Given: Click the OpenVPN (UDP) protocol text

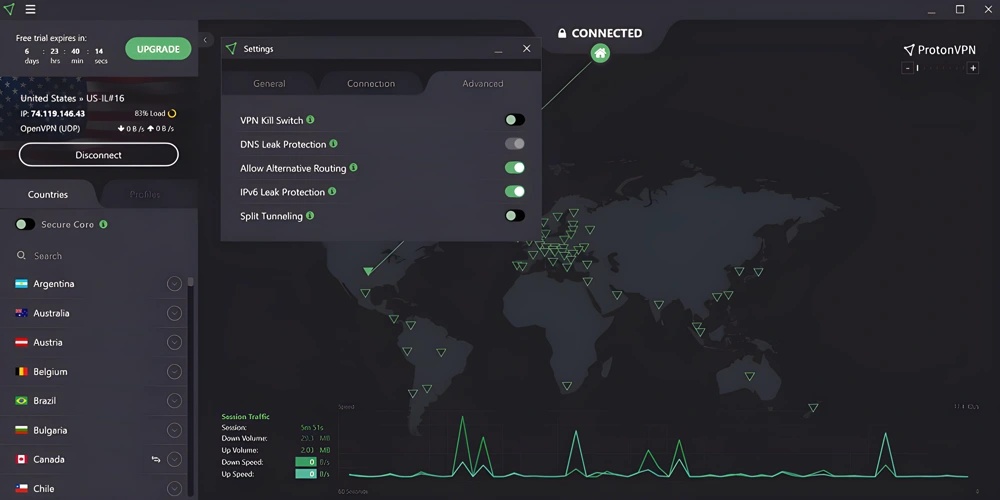Looking at the screenshot, I should tap(52, 128).
